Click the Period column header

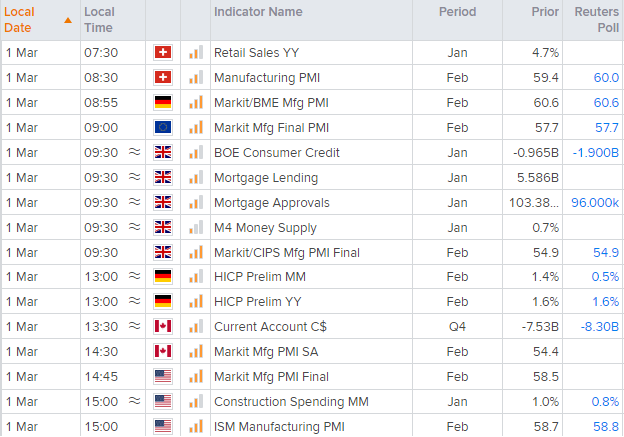[x=458, y=13]
